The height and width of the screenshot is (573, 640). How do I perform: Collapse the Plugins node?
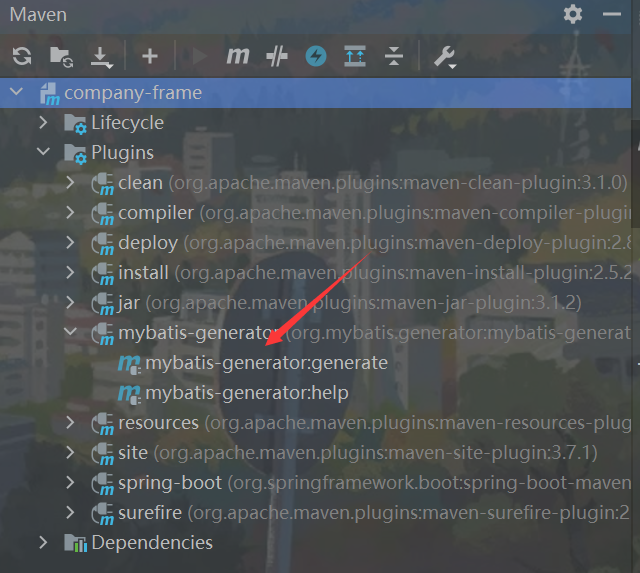pyautogui.click(x=43, y=152)
